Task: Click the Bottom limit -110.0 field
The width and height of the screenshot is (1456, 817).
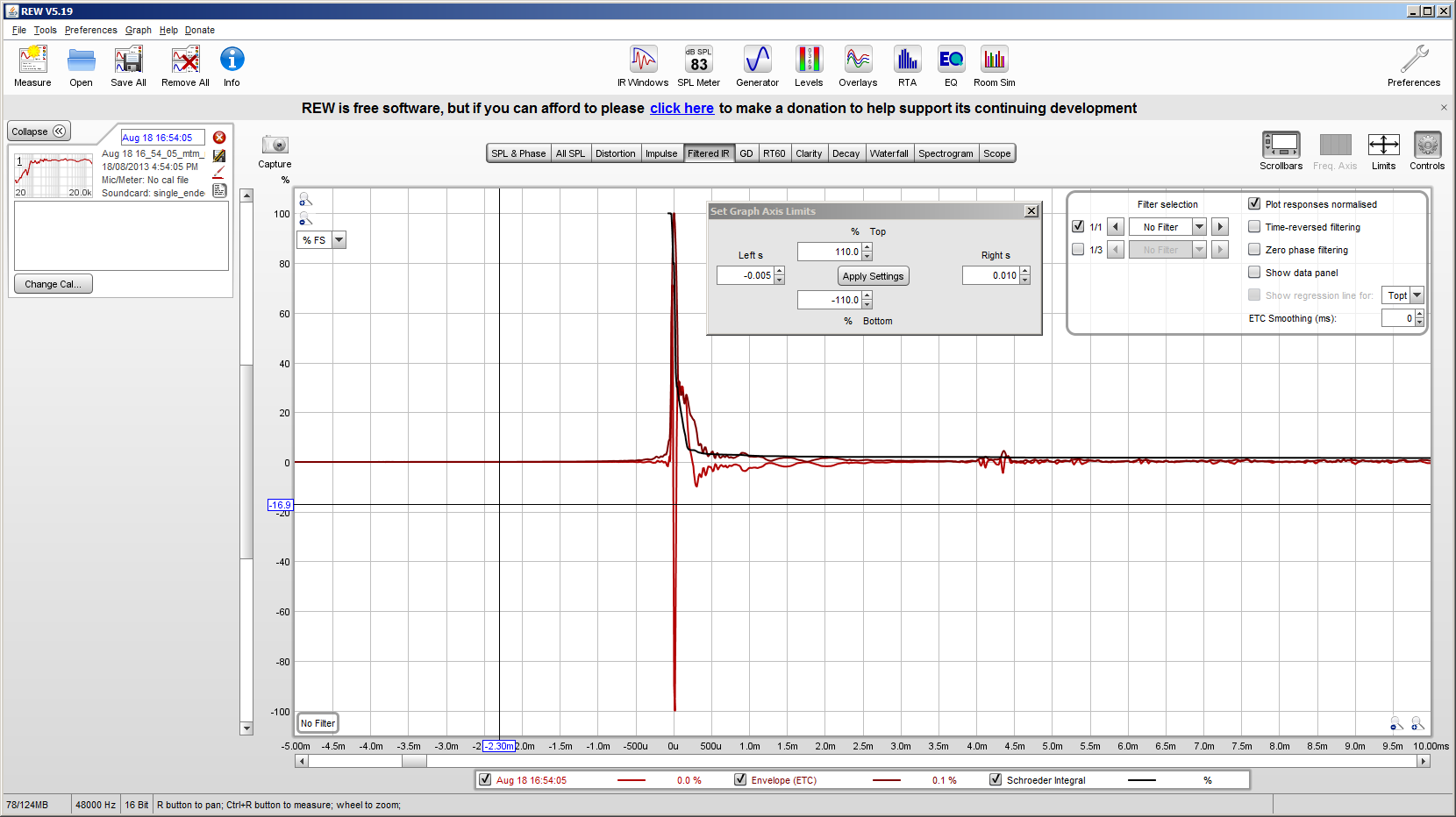Action: click(830, 300)
